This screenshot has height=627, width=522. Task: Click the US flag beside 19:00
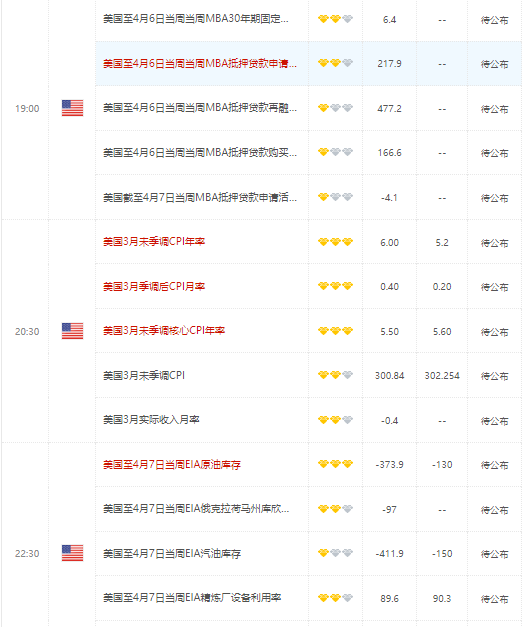72,108
